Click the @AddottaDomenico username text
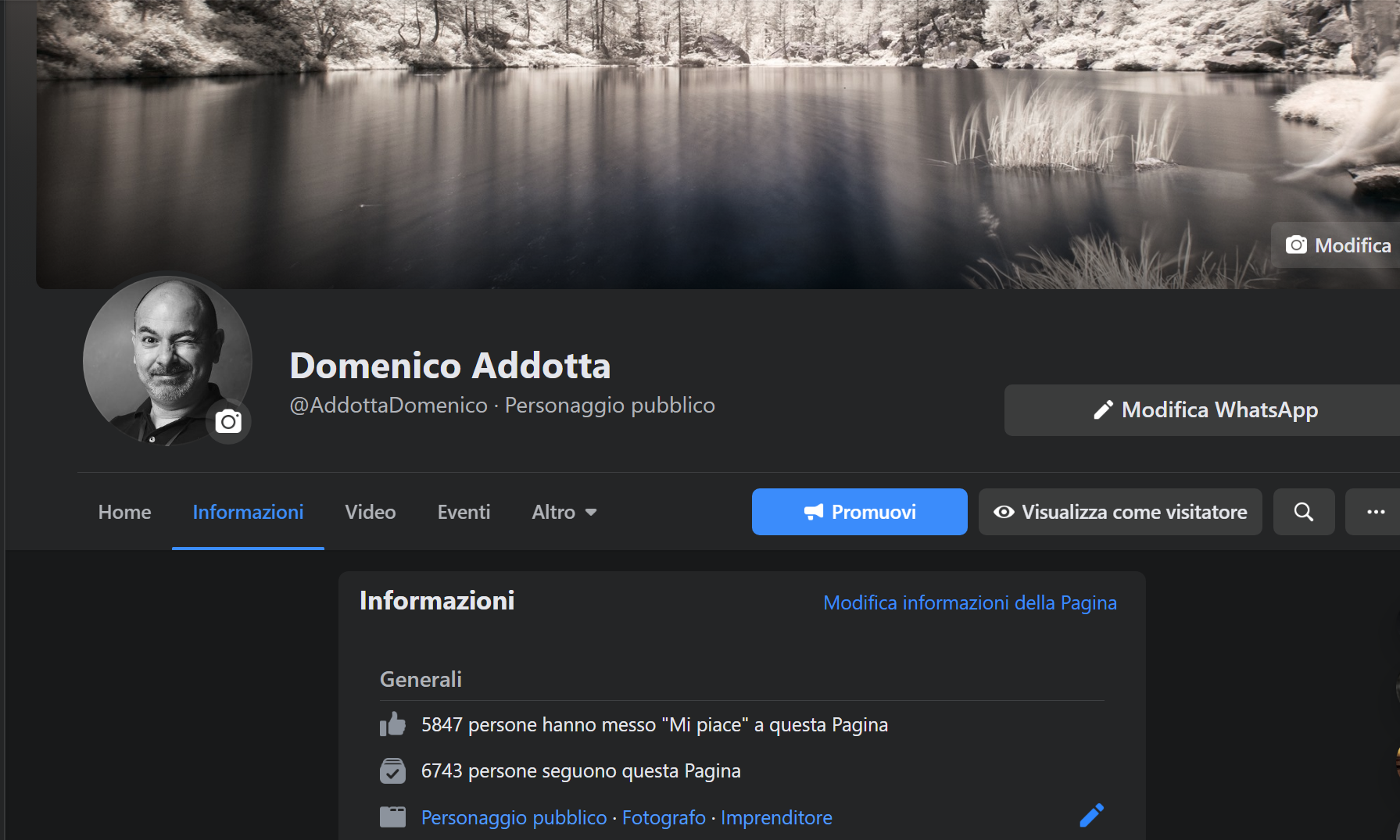The height and width of the screenshot is (840, 1400). 388,406
